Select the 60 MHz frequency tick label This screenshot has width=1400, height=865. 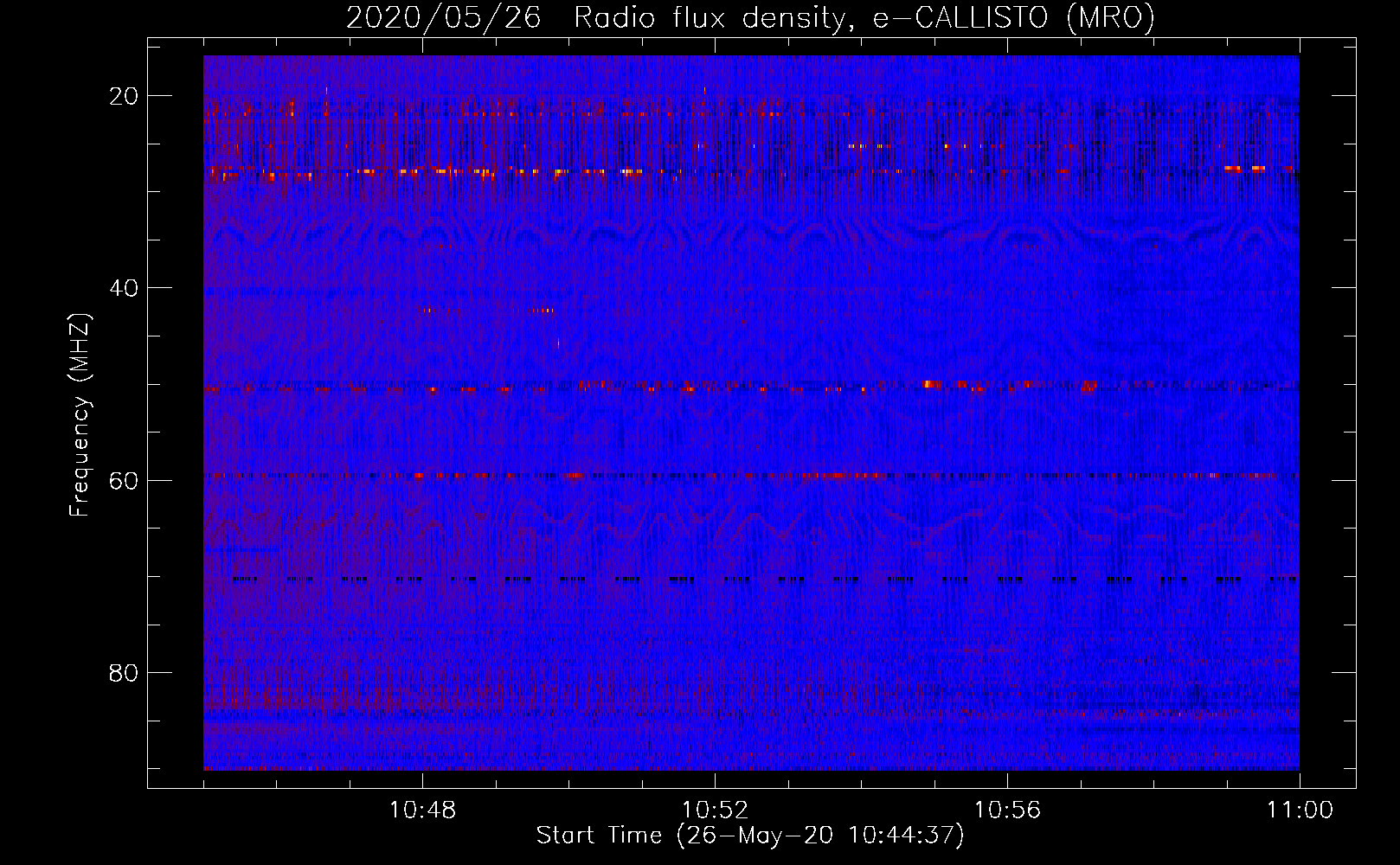(125, 480)
